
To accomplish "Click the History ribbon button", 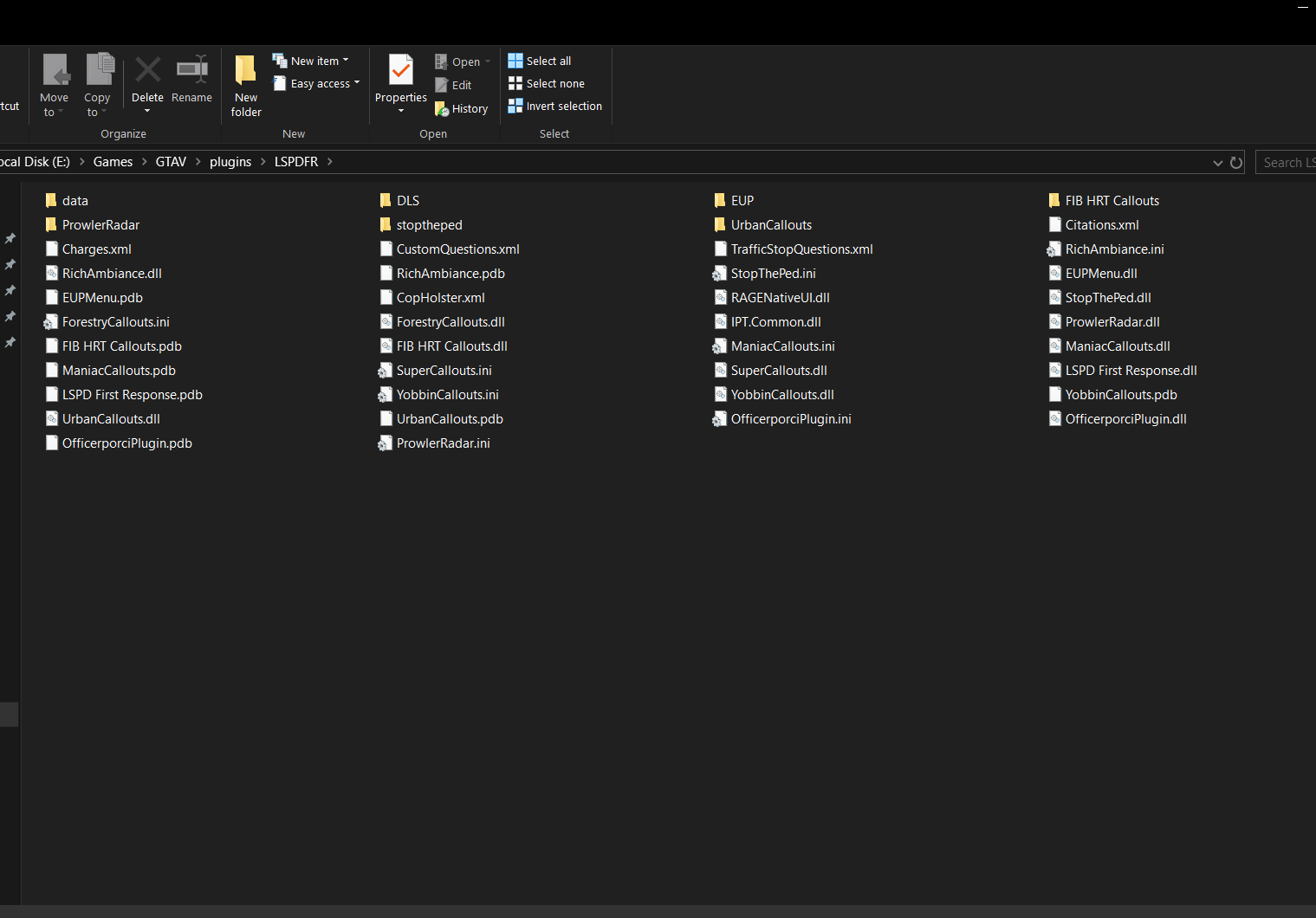I will (461, 108).
